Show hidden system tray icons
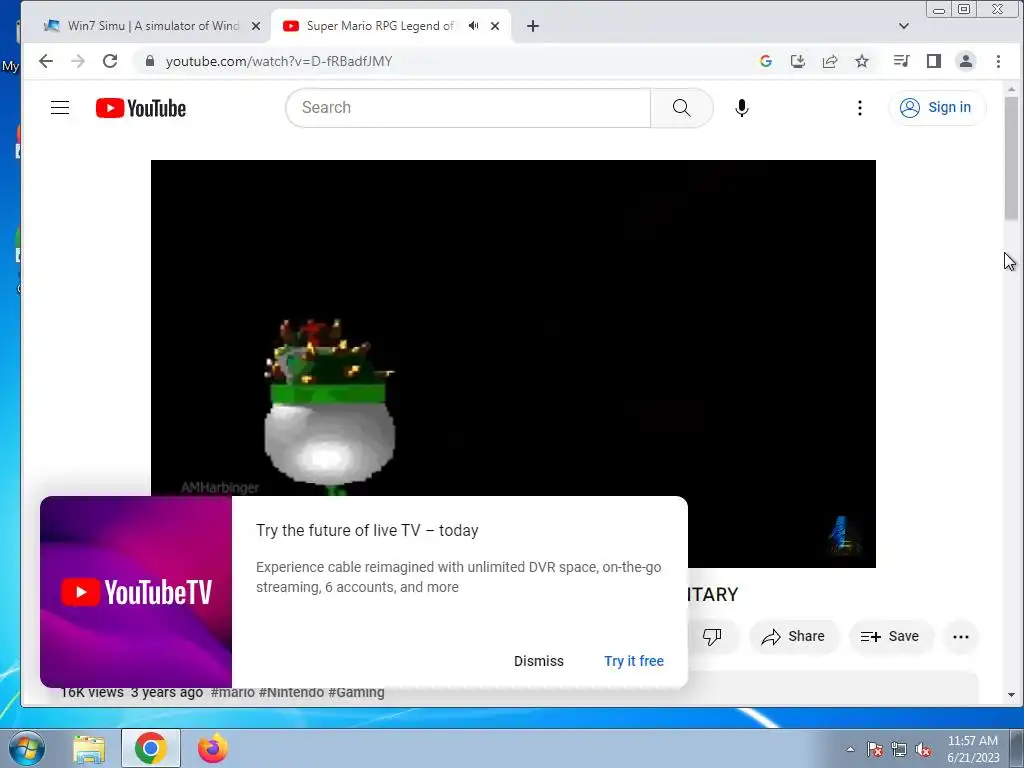The width and height of the screenshot is (1024, 768). 850,749
